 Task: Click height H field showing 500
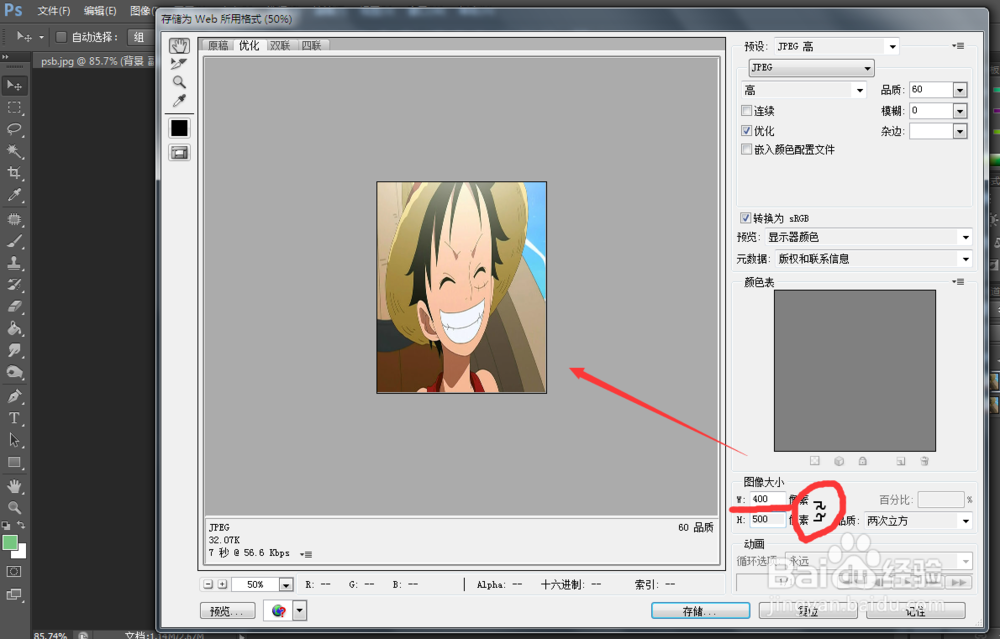(x=767, y=520)
